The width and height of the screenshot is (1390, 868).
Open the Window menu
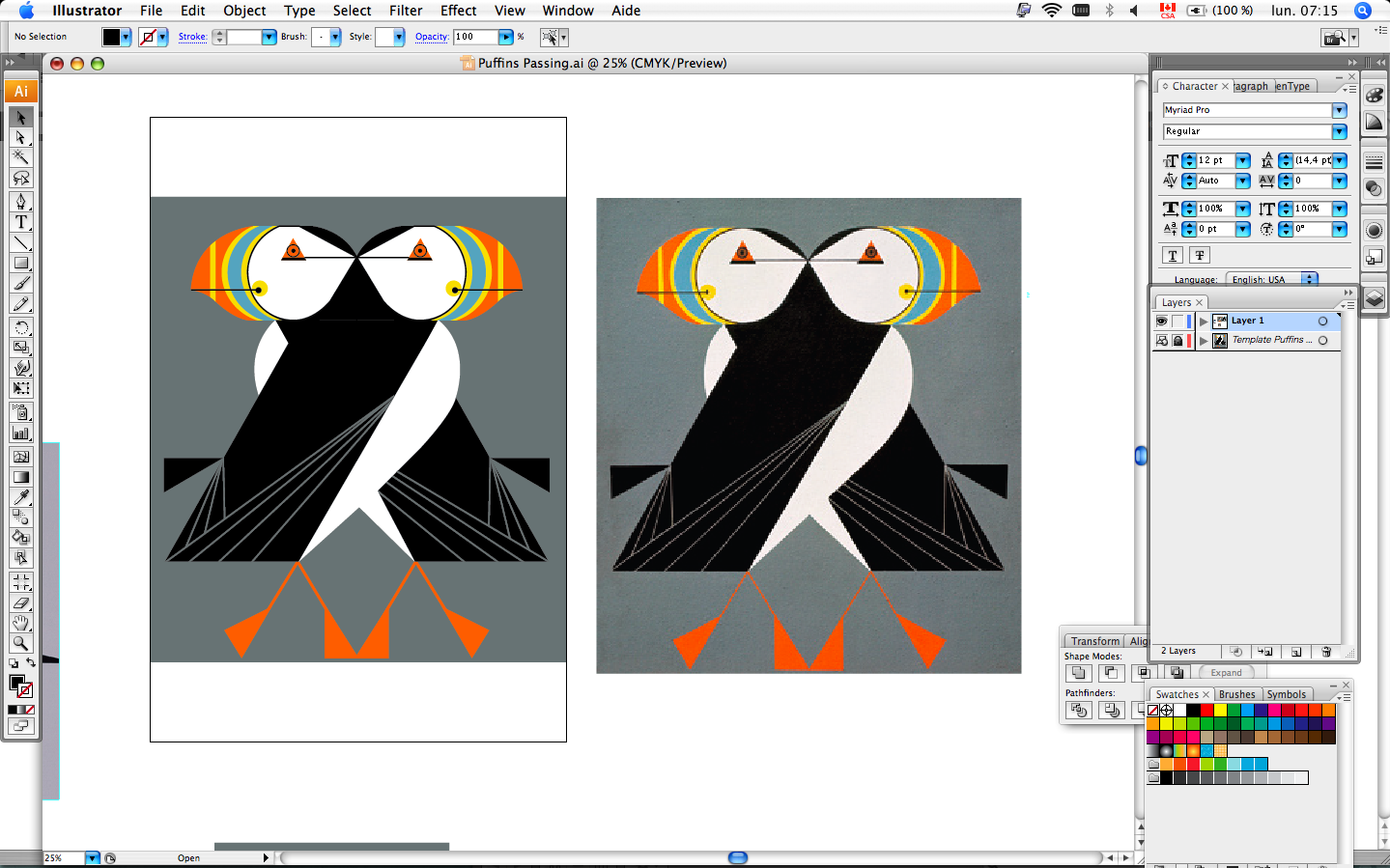coord(568,11)
